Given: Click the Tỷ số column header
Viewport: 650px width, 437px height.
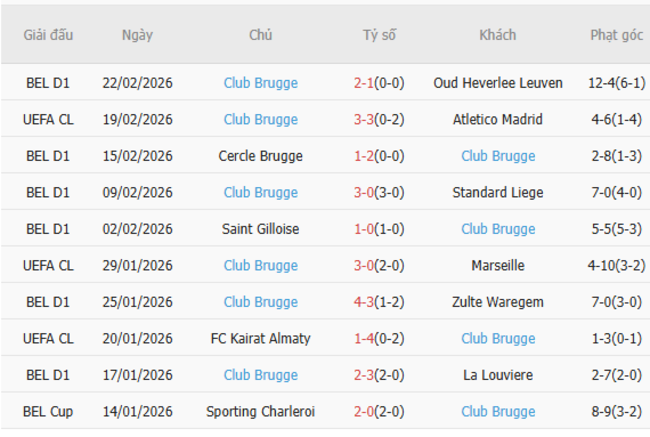Looking at the screenshot, I should pyautogui.click(x=379, y=35).
